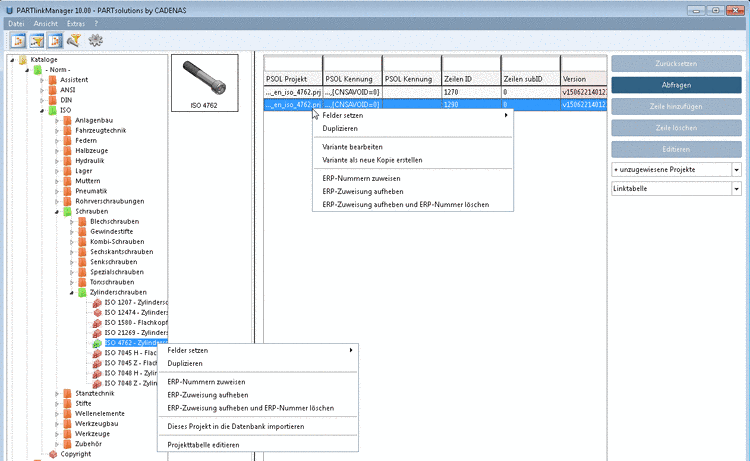The width and height of the screenshot is (750, 461).
Task: Click the Hydraulik folder icon
Action: click(67, 161)
